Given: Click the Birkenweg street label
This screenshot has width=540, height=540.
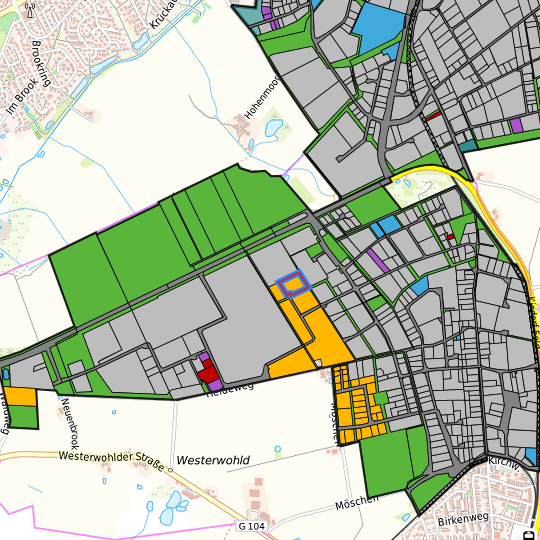Looking at the screenshot, I should tap(463, 519).
